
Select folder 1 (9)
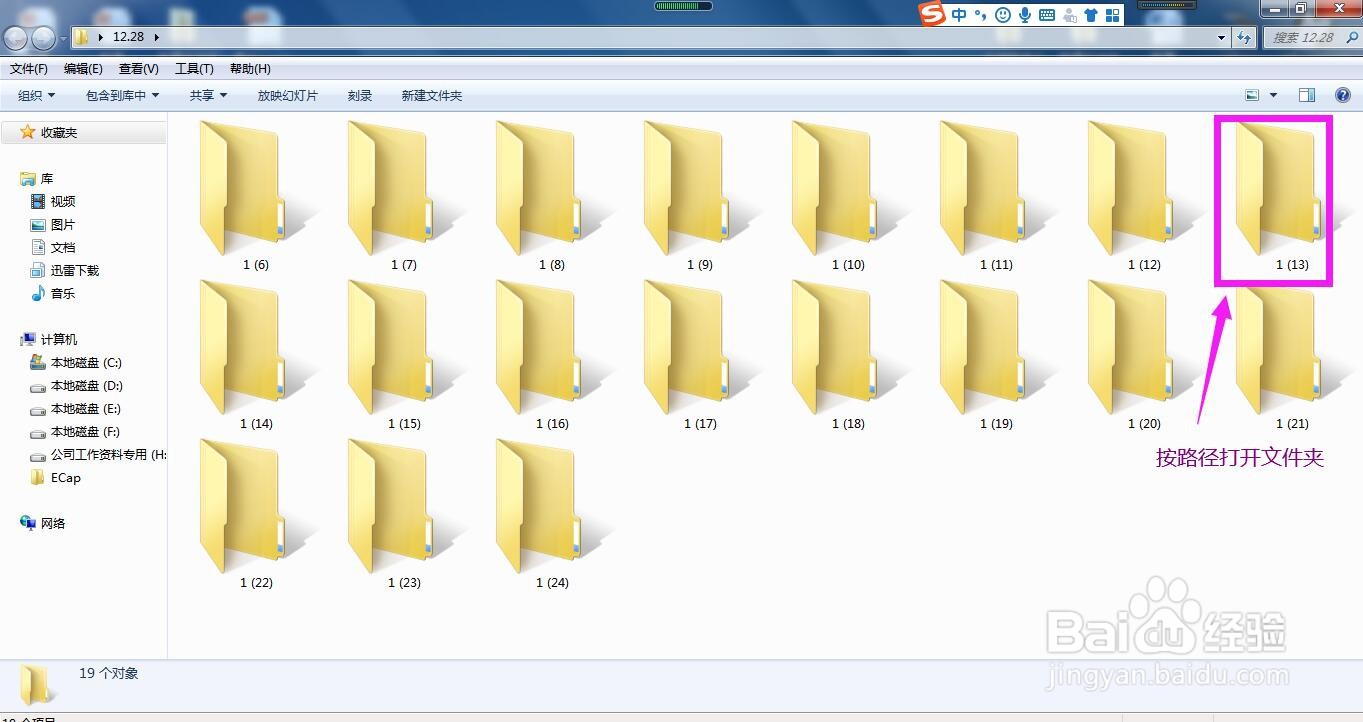700,195
